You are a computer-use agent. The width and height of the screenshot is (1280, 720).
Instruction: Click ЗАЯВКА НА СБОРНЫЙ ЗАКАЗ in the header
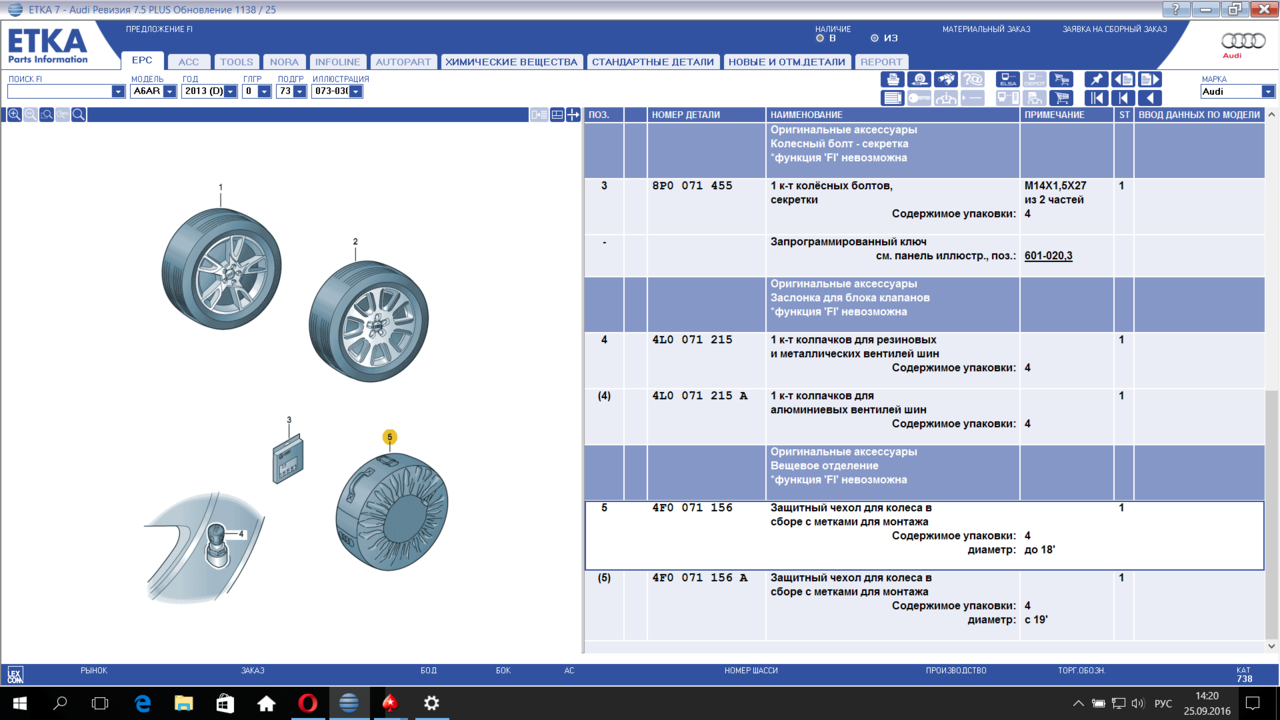tap(1114, 29)
